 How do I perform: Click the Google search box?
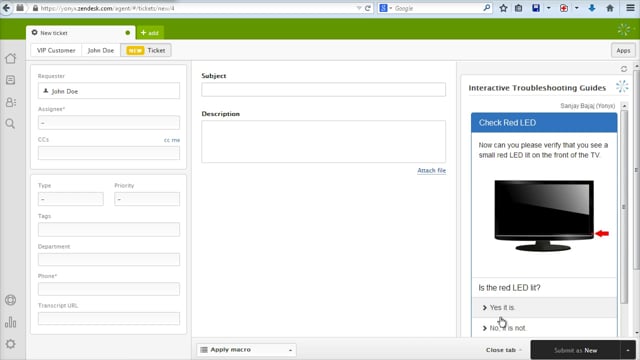coord(435,8)
